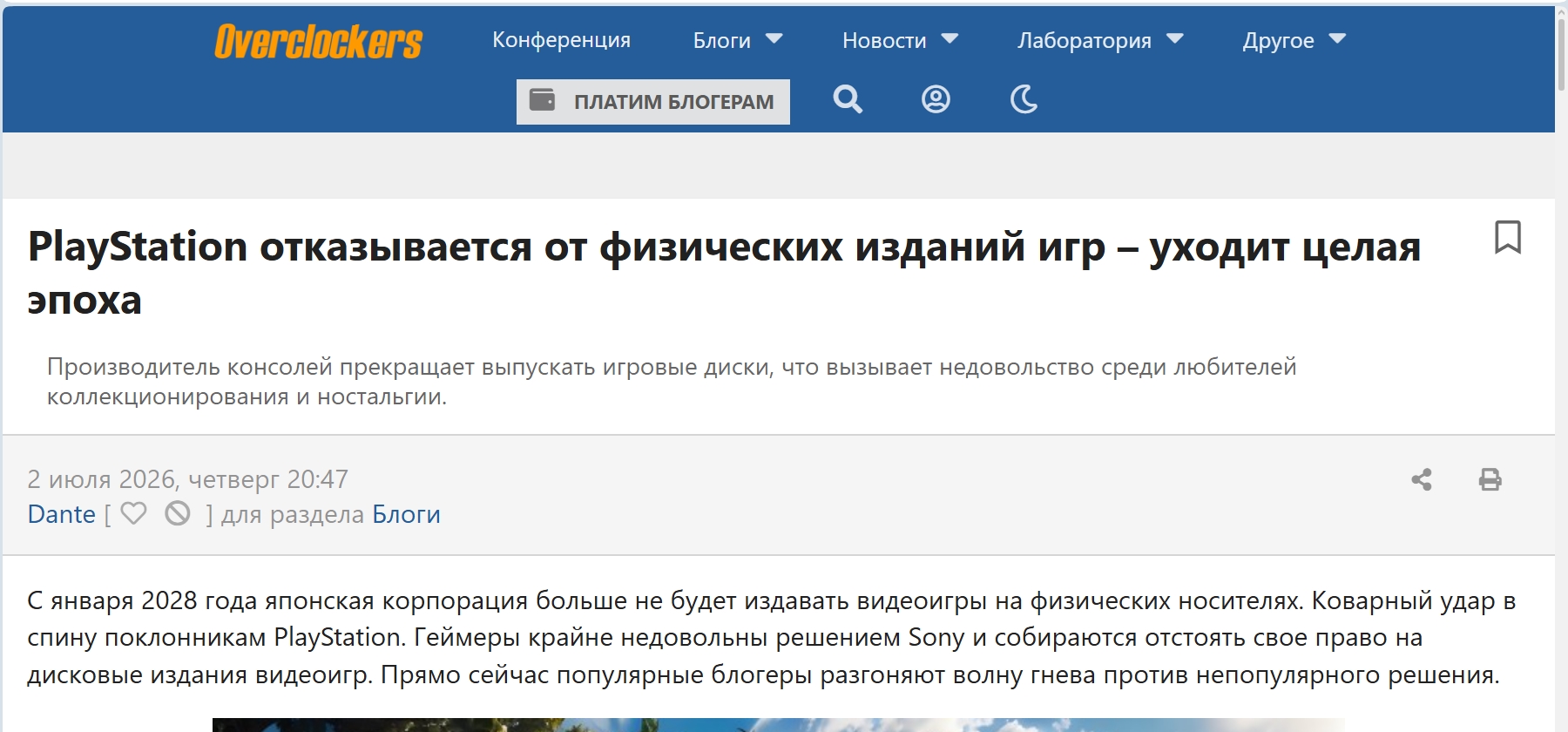
Task: Toggle dark mode with the moon icon
Action: pyautogui.click(x=1024, y=99)
